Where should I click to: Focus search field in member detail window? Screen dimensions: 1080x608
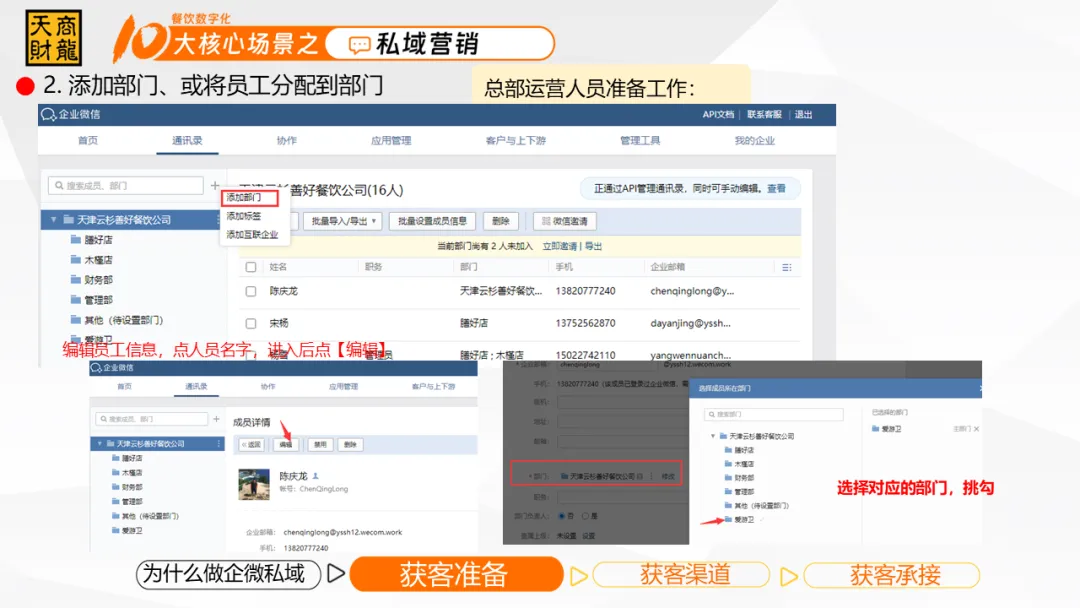(x=152, y=419)
